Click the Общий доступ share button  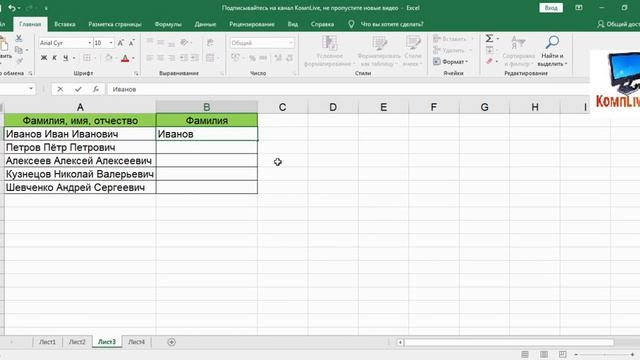point(618,24)
